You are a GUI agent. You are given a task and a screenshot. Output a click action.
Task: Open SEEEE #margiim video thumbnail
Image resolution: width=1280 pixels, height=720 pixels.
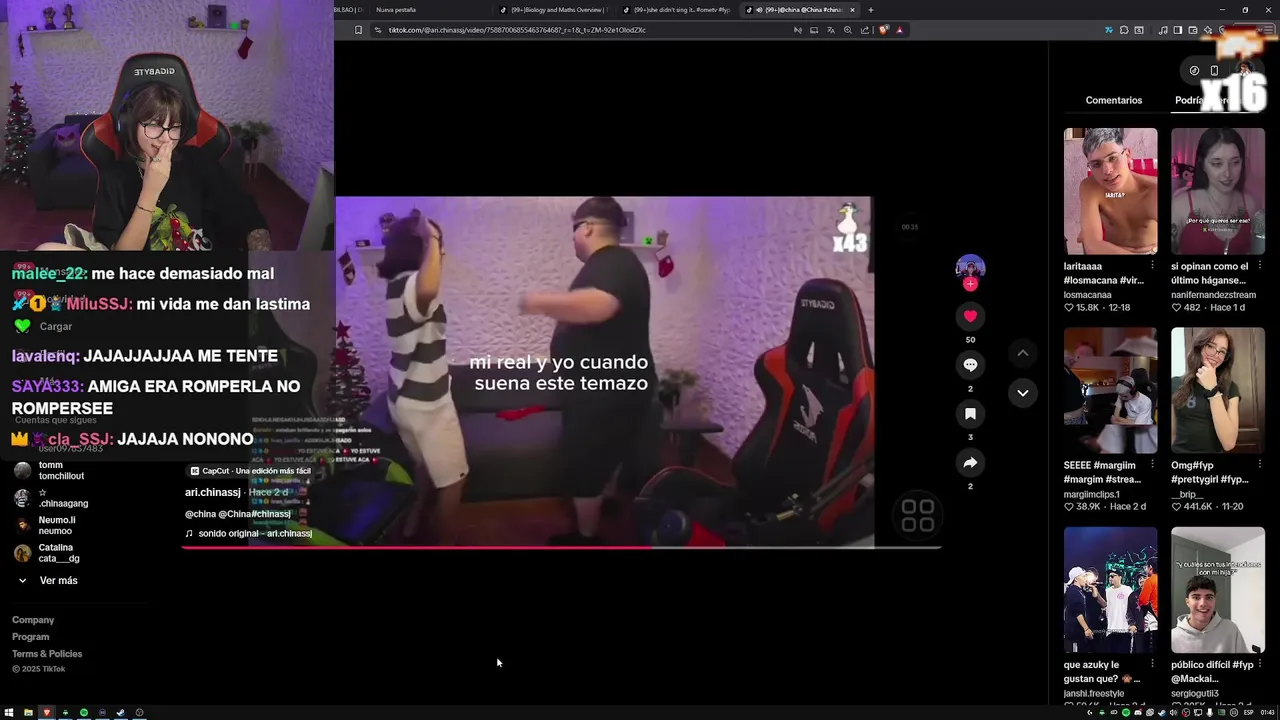1110,390
